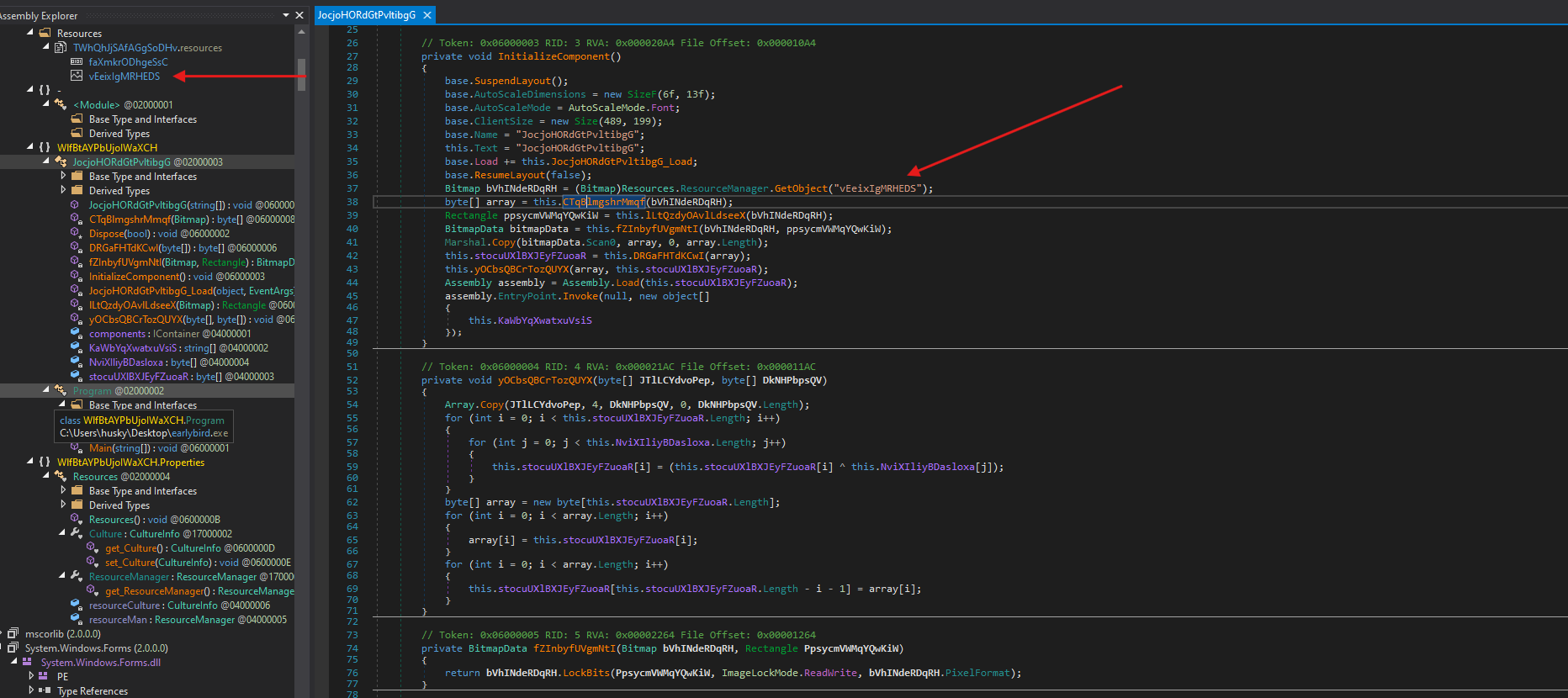This screenshot has width=1568, height=698.
Task: Collapse the Program class node
Action: pyautogui.click(x=46, y=389)
